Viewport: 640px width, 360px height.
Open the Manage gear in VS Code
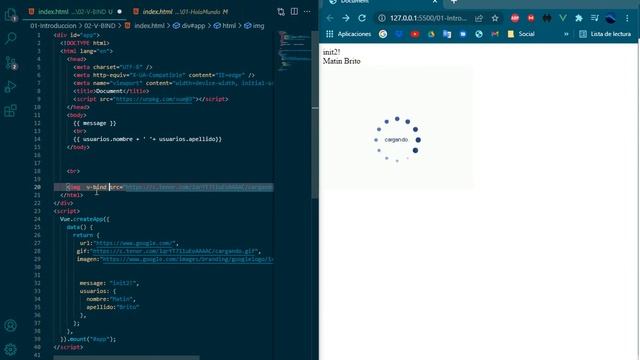coord(10,349)
